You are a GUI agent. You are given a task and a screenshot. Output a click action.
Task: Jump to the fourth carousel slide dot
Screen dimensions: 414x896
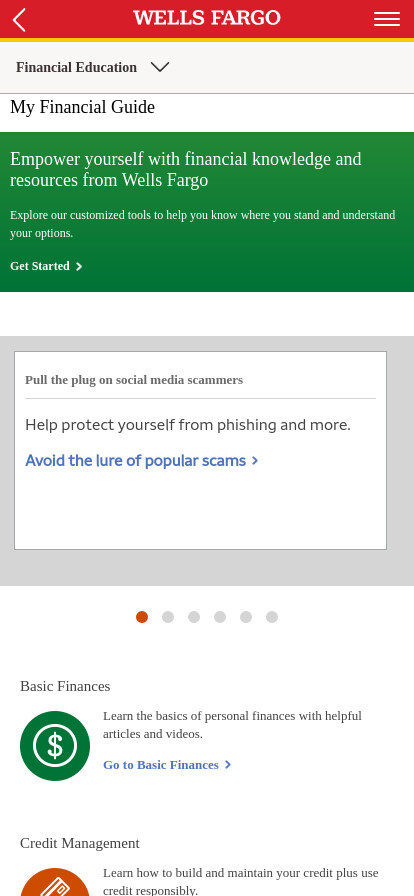pyautogui.click(x=220, y=617)
